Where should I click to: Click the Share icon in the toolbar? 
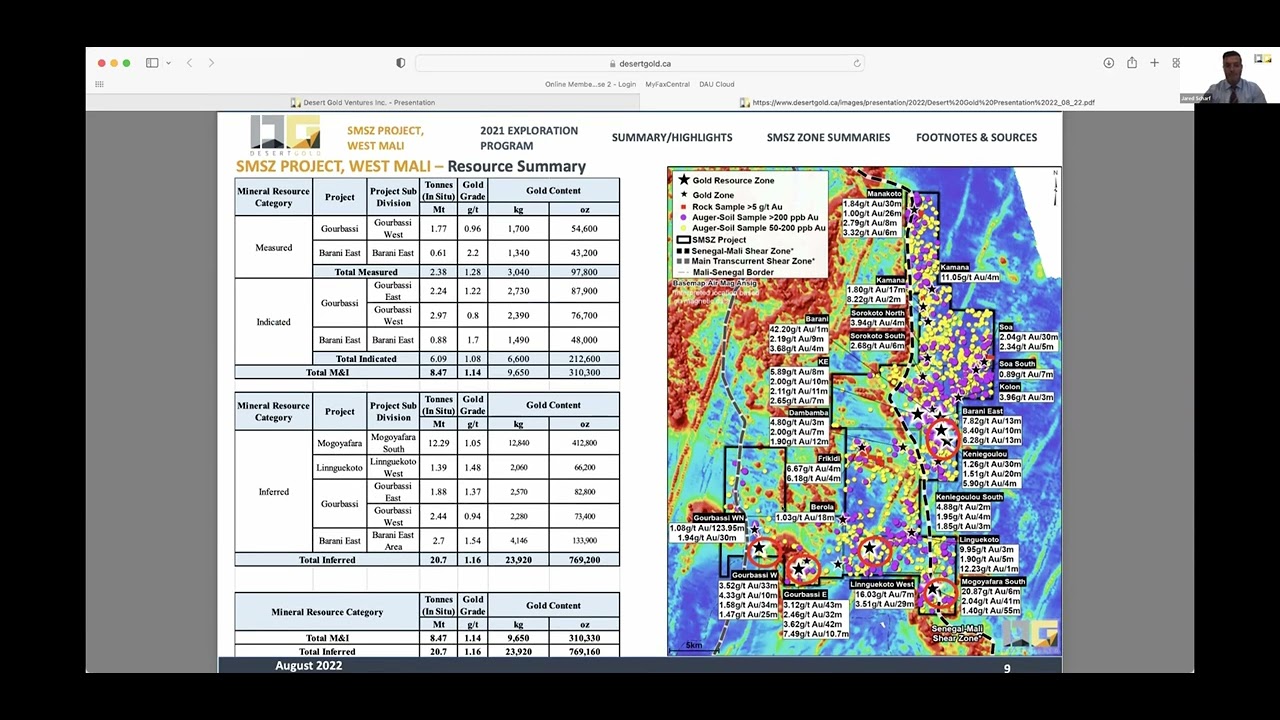click(x=1132, y=63)
